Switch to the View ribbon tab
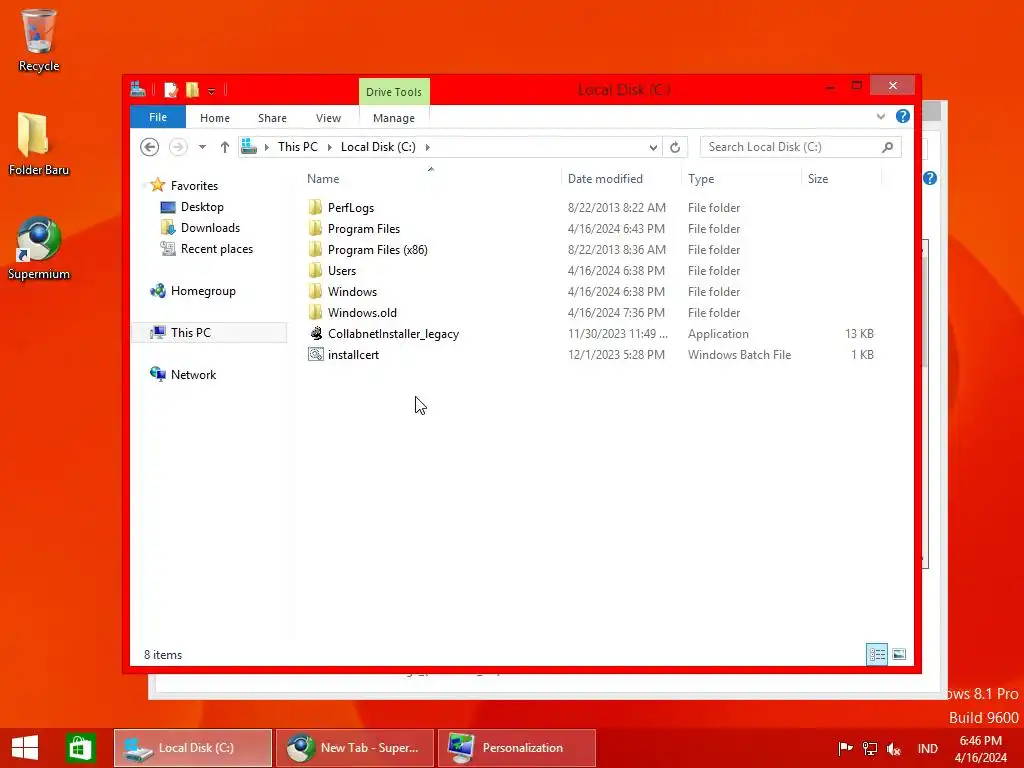The height and width of the screenshot is (768, 1024). [x=328, y=118]
